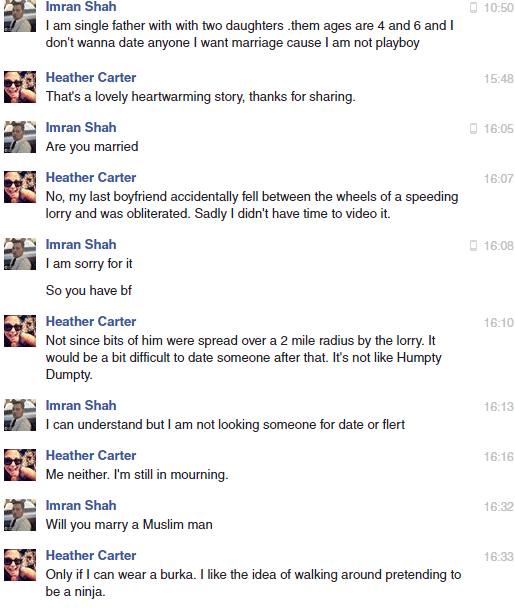Viewport: 515px width, 608px height.
Task: Open Imran Shah's avatar on 'Are you married'
Action: pyautogui.click(x=20, y=137)
